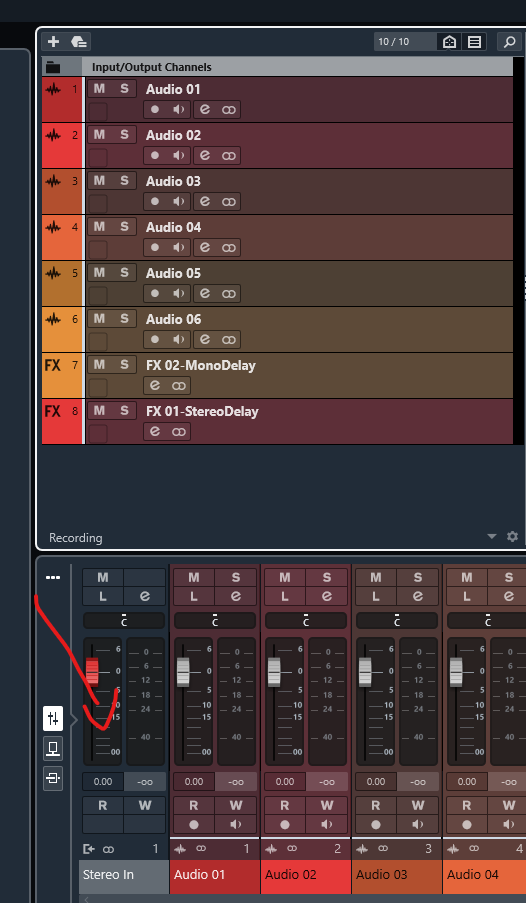Enable record on the Audio 02 track

click(x=154, y=155)
